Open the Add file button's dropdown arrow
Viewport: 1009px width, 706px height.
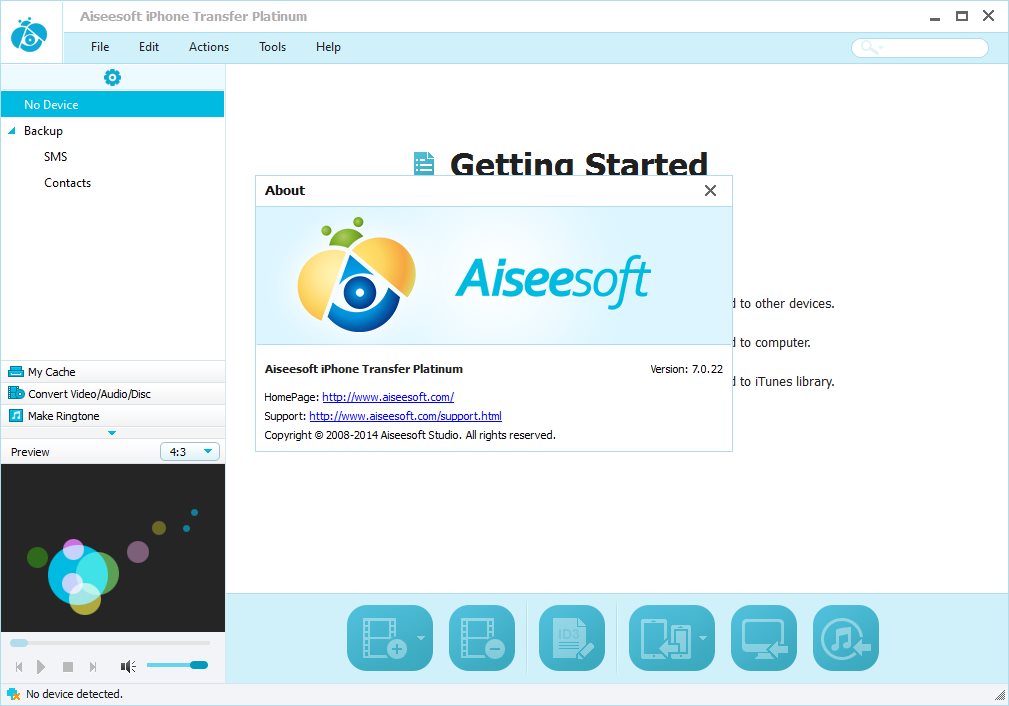pos(421,638)
